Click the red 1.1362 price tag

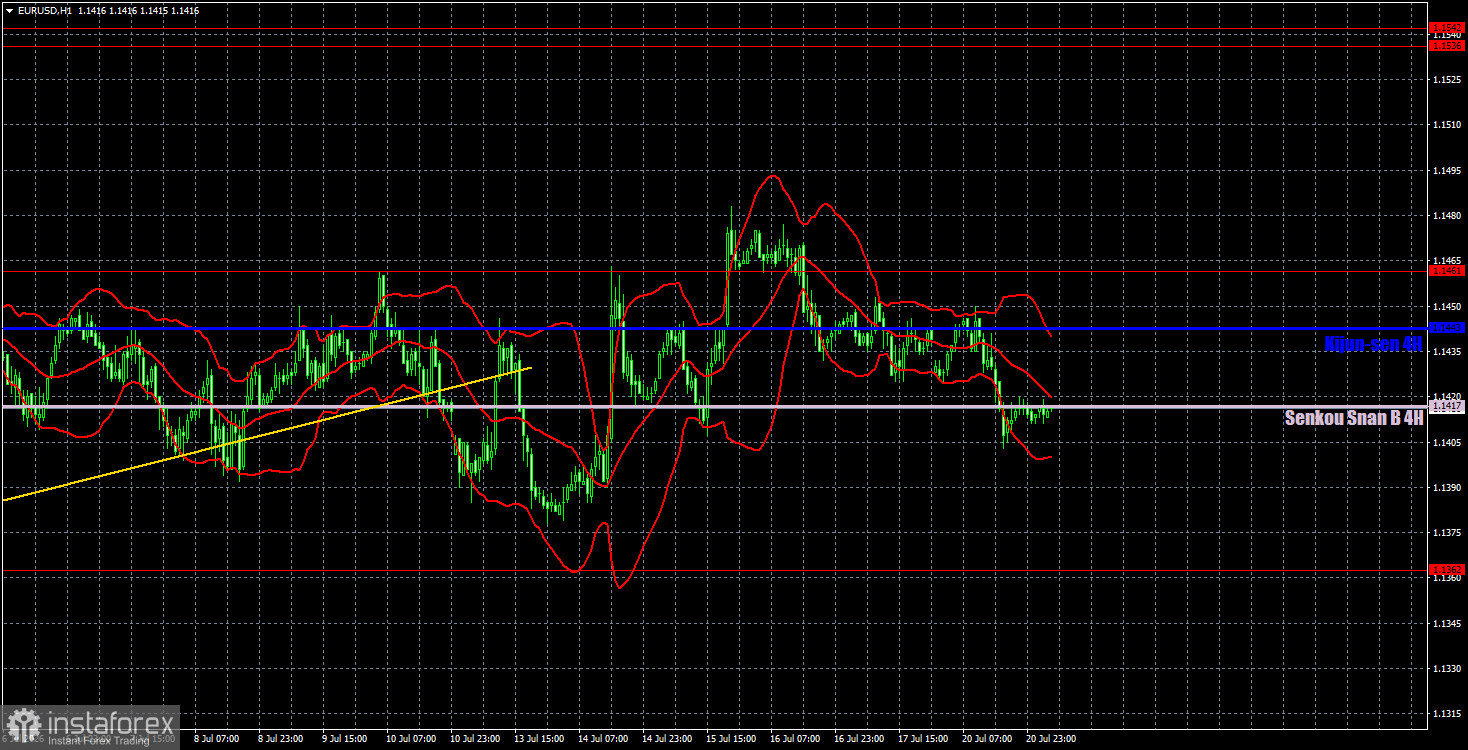1446,569
